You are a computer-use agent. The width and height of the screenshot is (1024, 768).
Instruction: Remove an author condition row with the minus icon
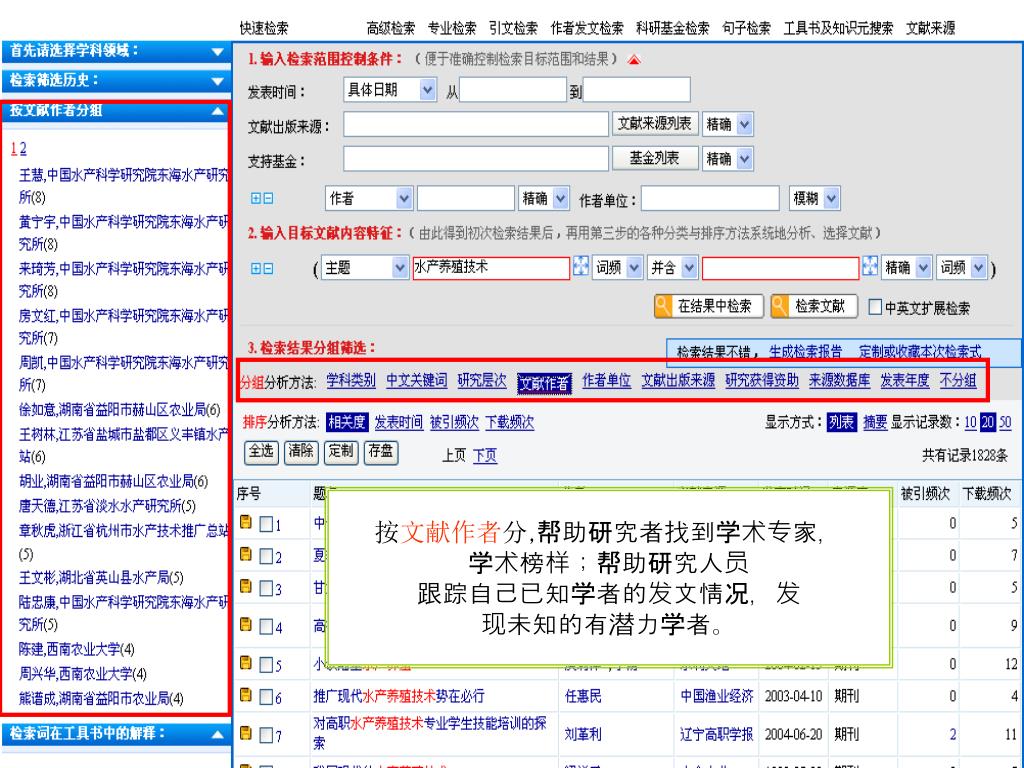[268, 199]
